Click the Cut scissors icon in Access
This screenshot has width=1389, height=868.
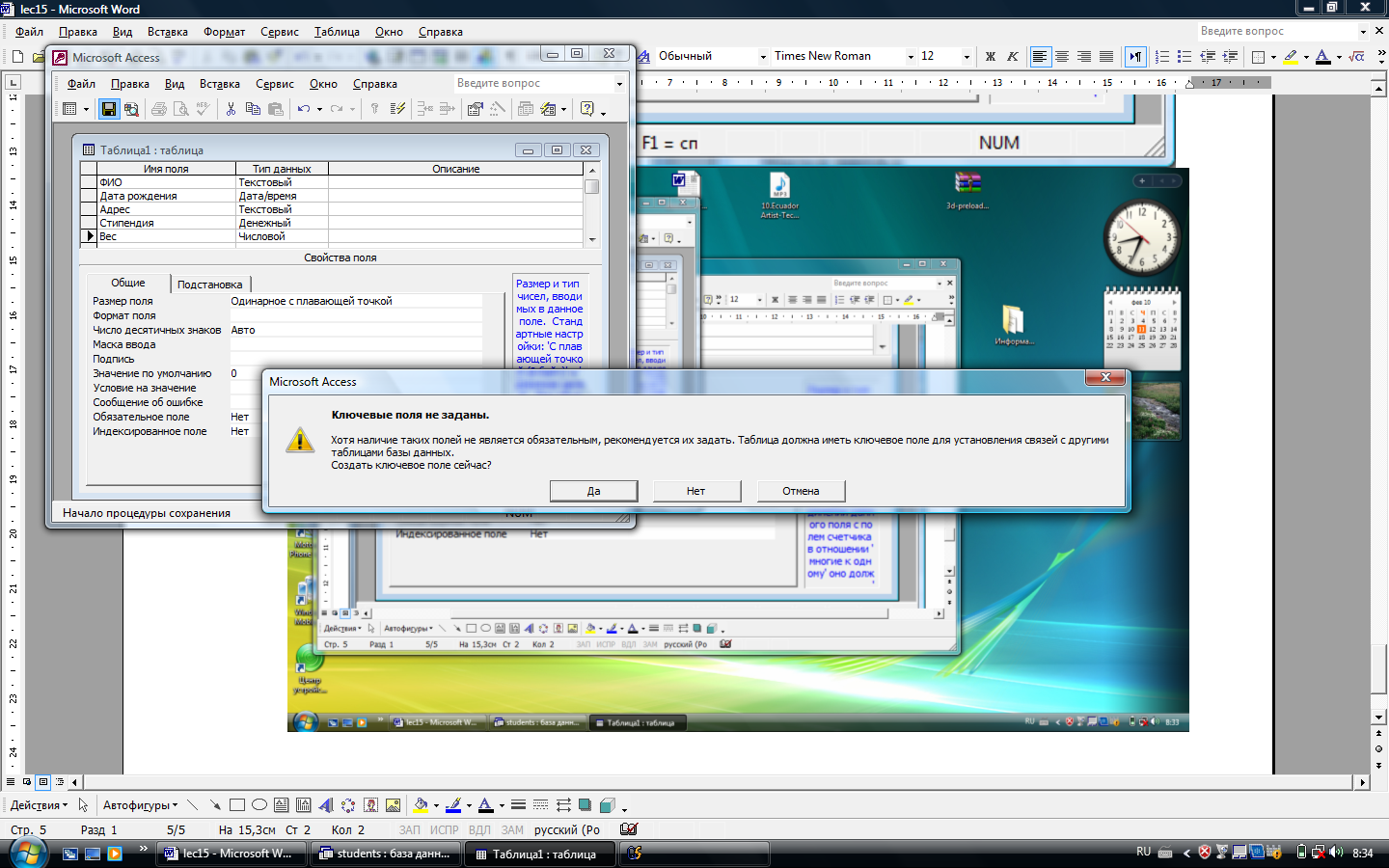pos(231,109)
